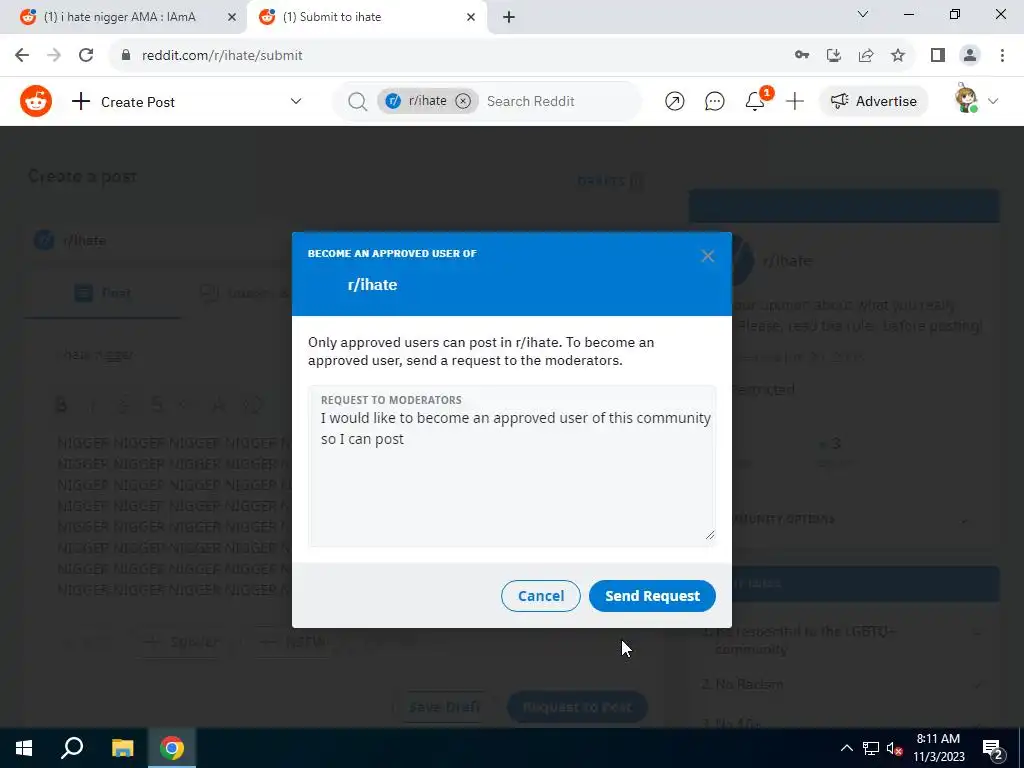Open the Advertise page
The width and height of the screenshot is (1024, 768).
[x=874, y=101]
